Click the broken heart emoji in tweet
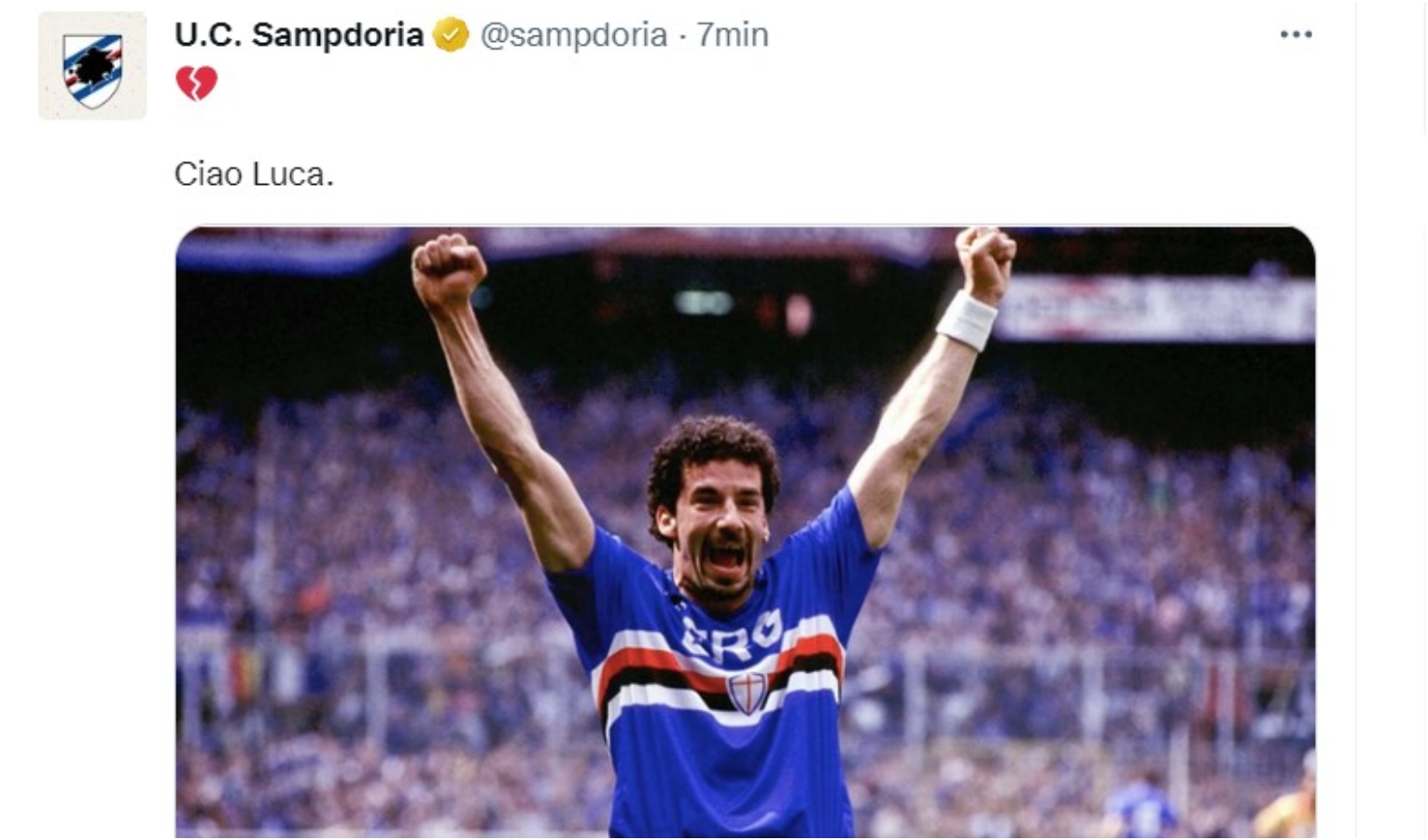The width and height of the screenshot is (1428, 840). (x=196, y=83)
